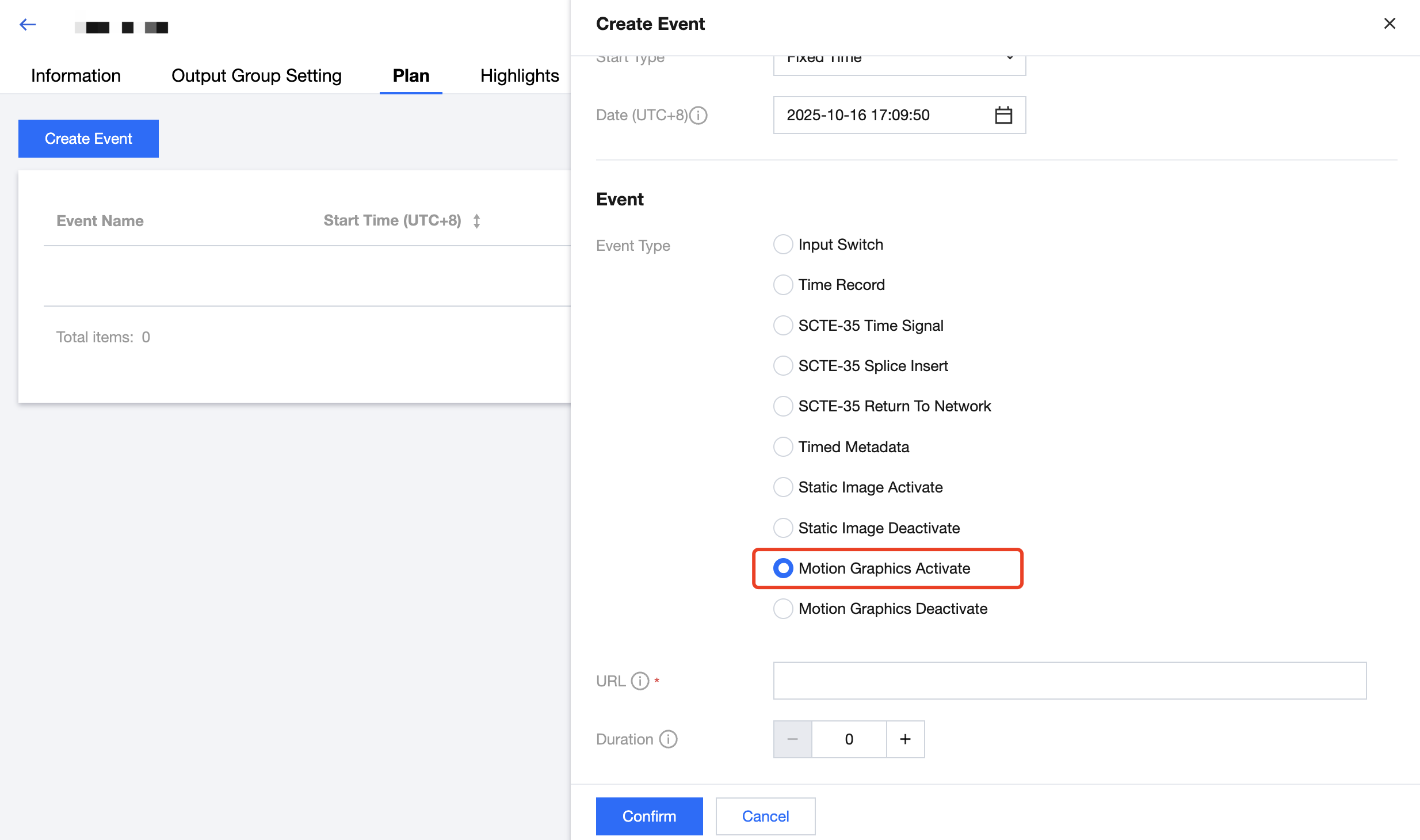Click the back arrow icon
The width and height of the screenshot is (1420, 840).
pyautogui.click(x=28, y=25)
